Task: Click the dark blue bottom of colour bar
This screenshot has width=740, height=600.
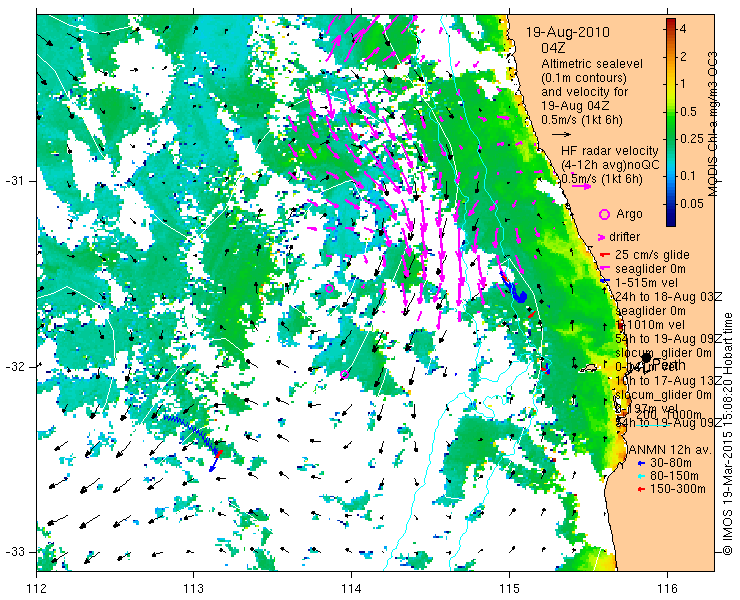Action: coord(671,220)
